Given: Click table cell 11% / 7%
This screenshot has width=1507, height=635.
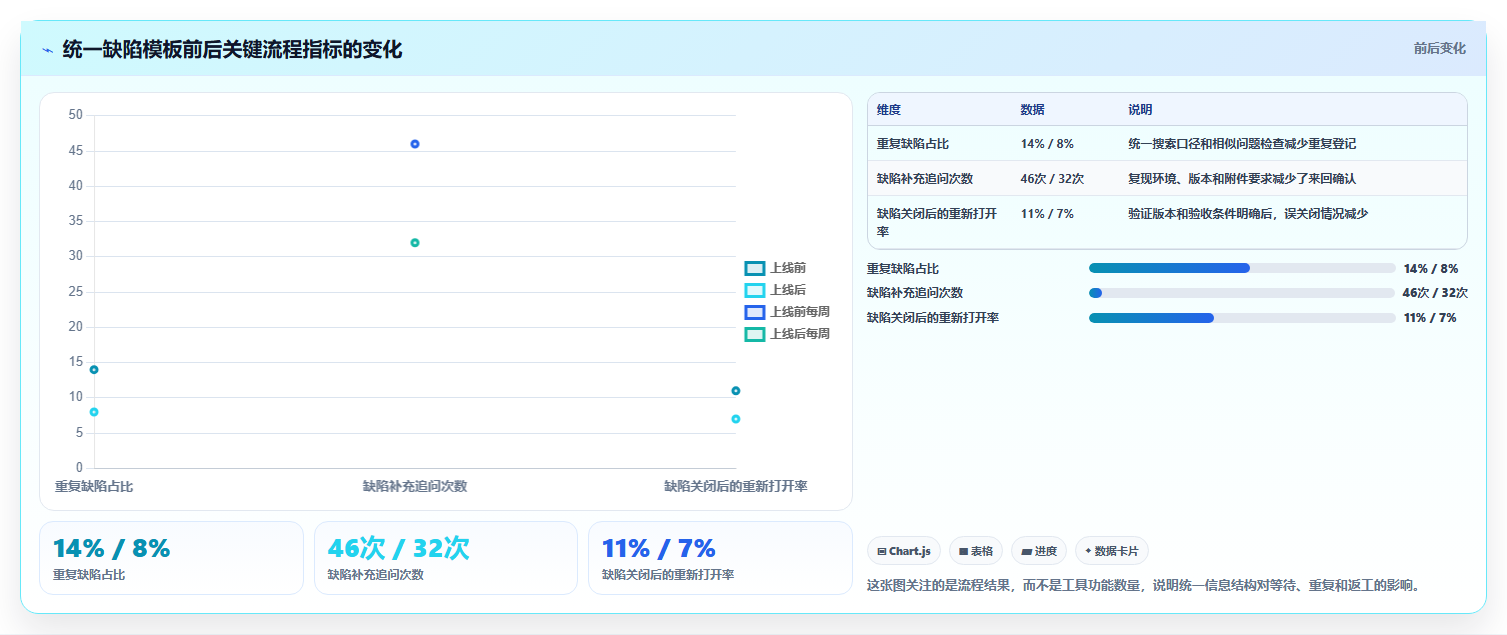Looking at the screenshot, I should coord(1047,213).
